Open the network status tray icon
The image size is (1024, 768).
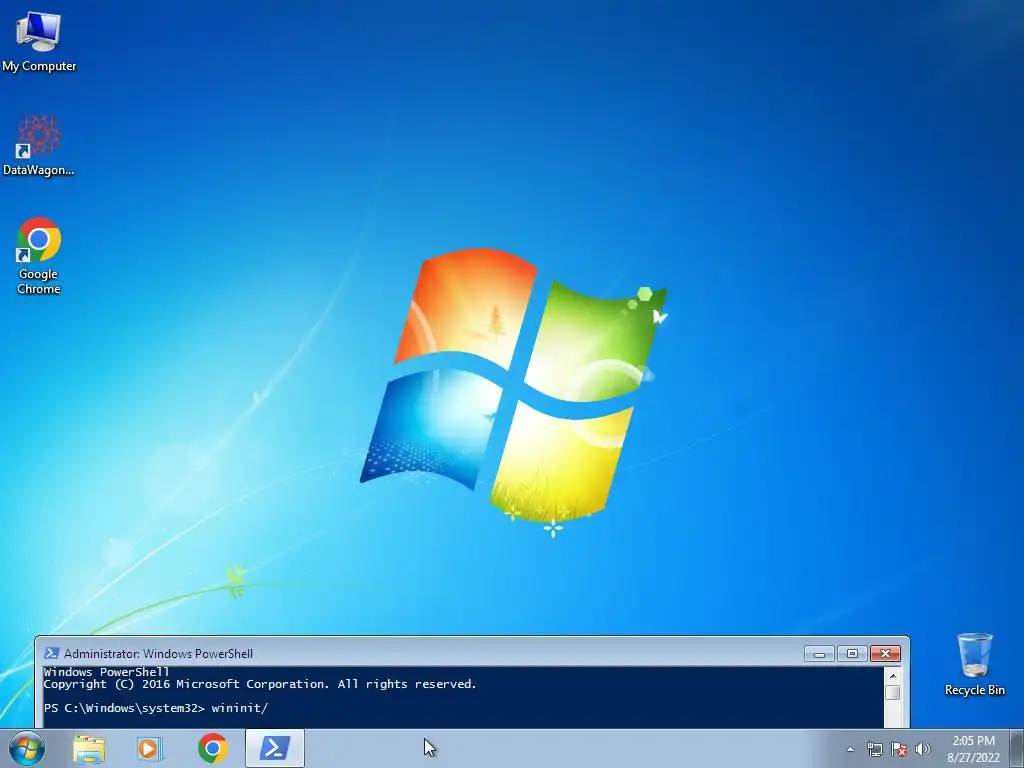click(x=874, y=749)
